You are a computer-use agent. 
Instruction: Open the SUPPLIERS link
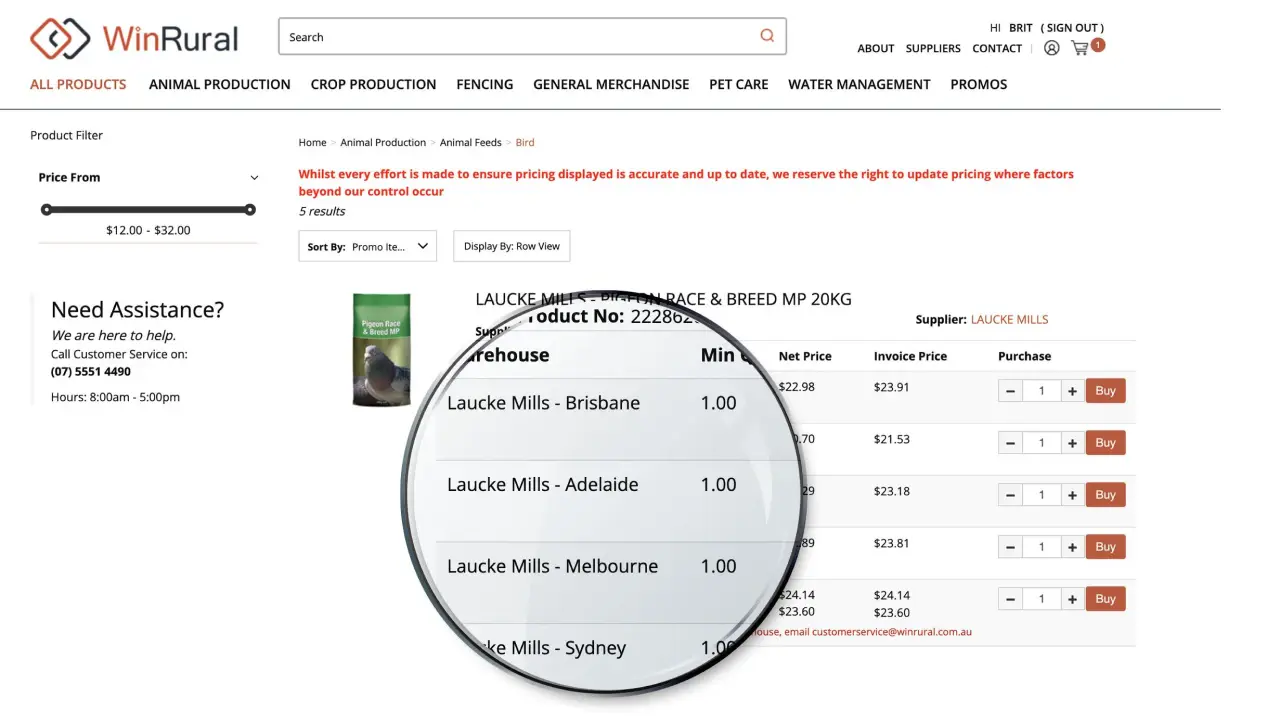tap(933, 48)
